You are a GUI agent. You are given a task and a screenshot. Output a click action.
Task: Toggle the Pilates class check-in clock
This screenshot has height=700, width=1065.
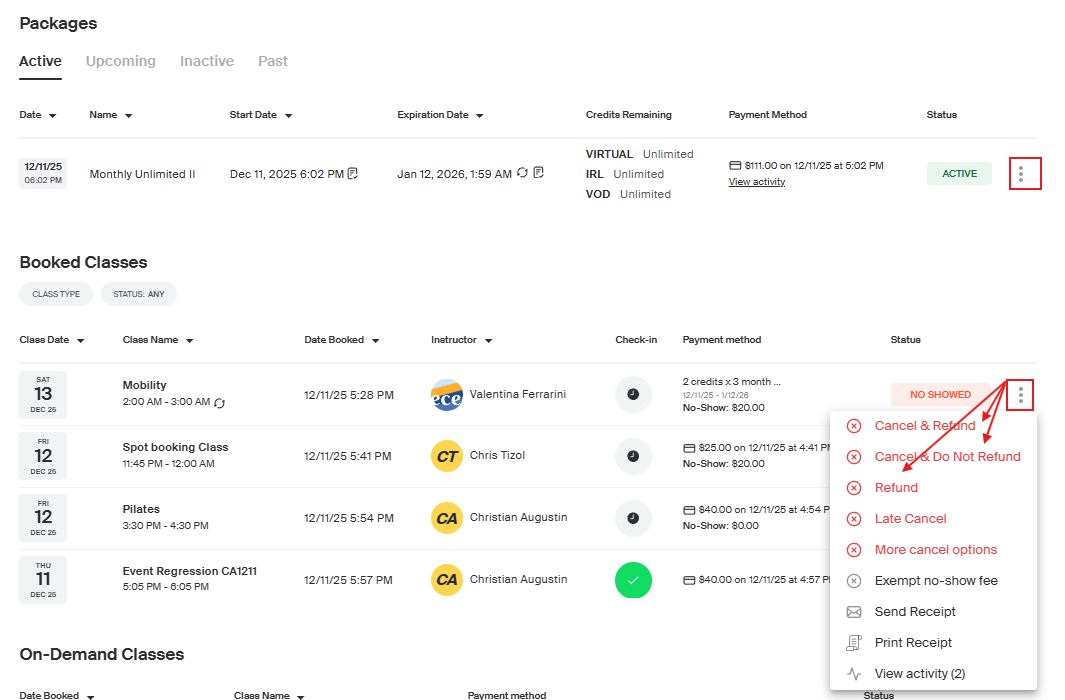[633, 518]
